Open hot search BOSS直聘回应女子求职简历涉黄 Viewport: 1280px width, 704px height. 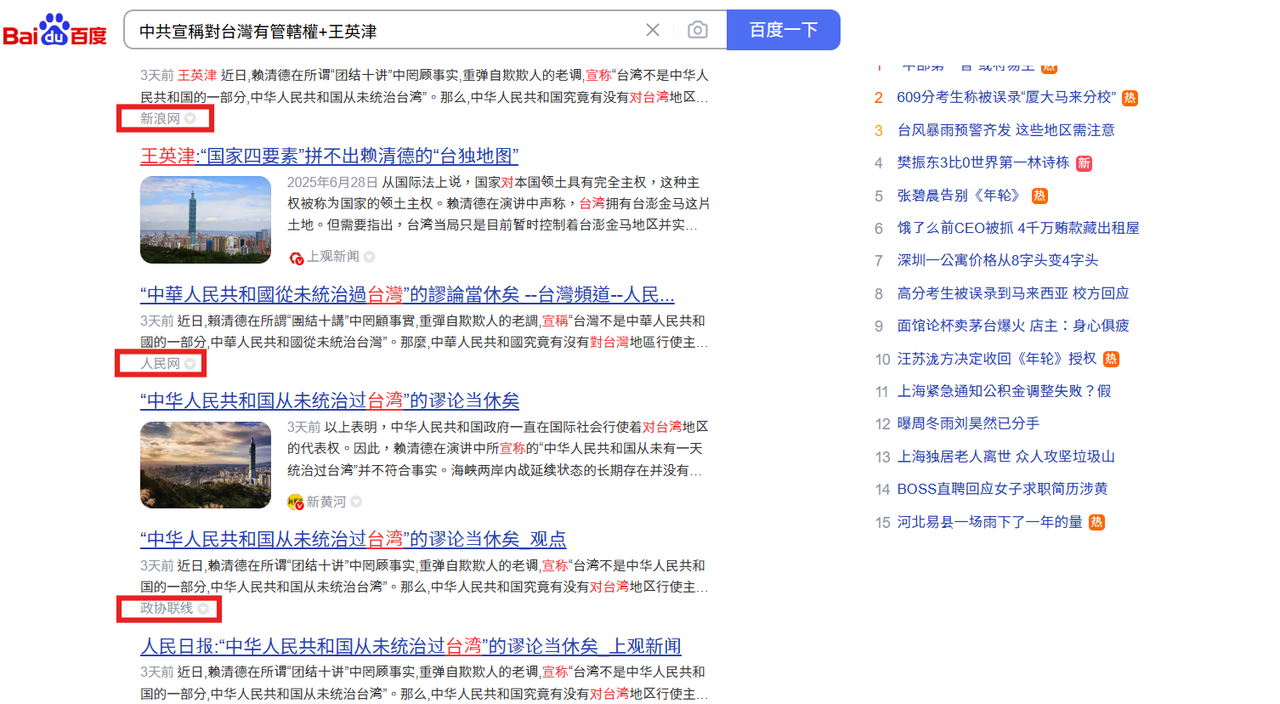[1002, 489]
